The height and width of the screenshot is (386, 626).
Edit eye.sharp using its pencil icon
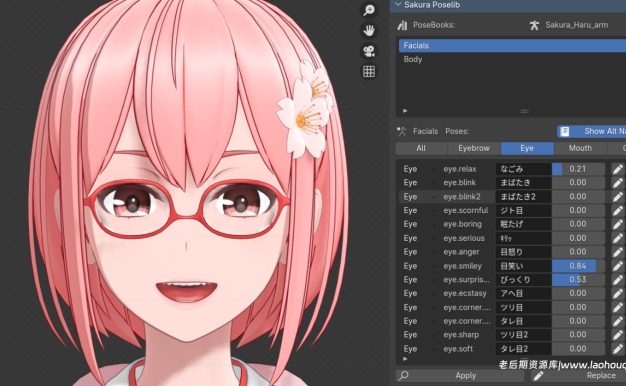pyautogui.click(x=618, y=335)
